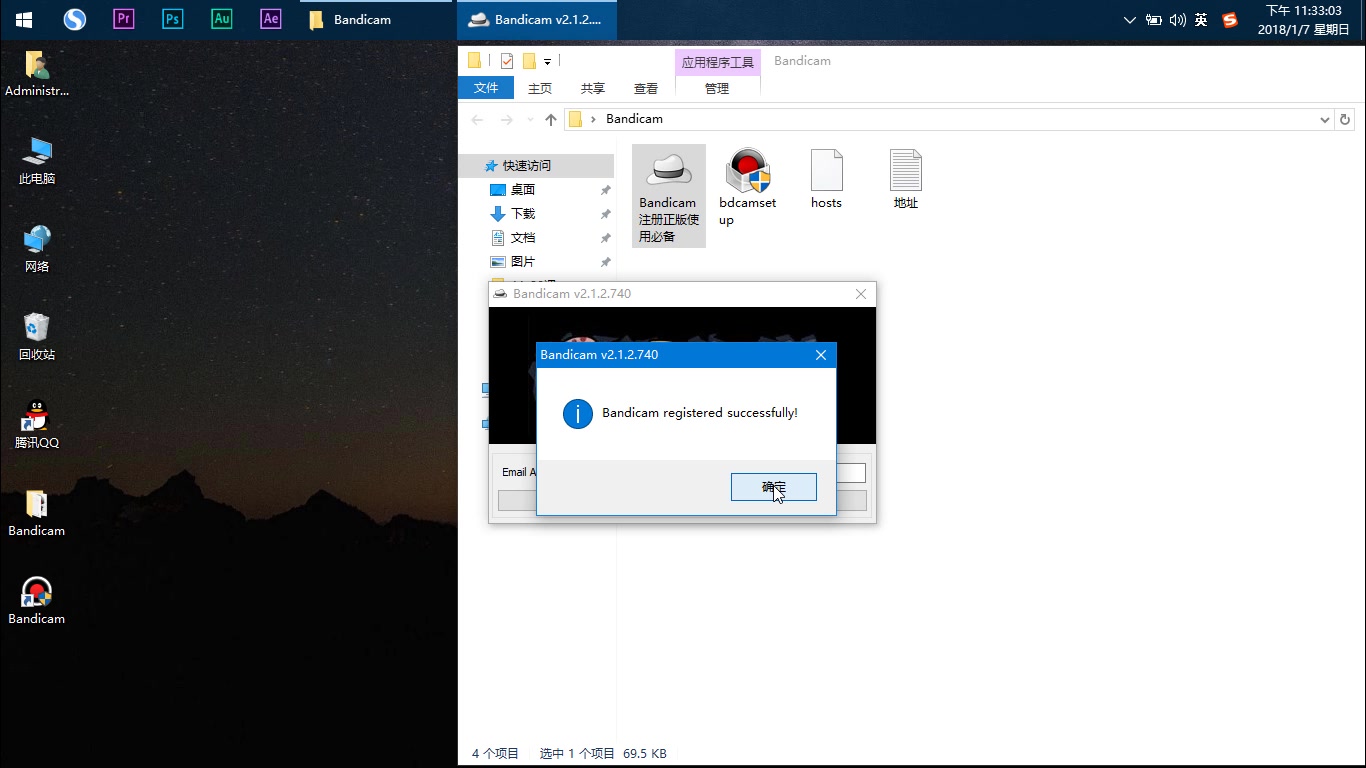Click the Explorer forward arrow
The image size is (1366, 768).
[507, 119]
